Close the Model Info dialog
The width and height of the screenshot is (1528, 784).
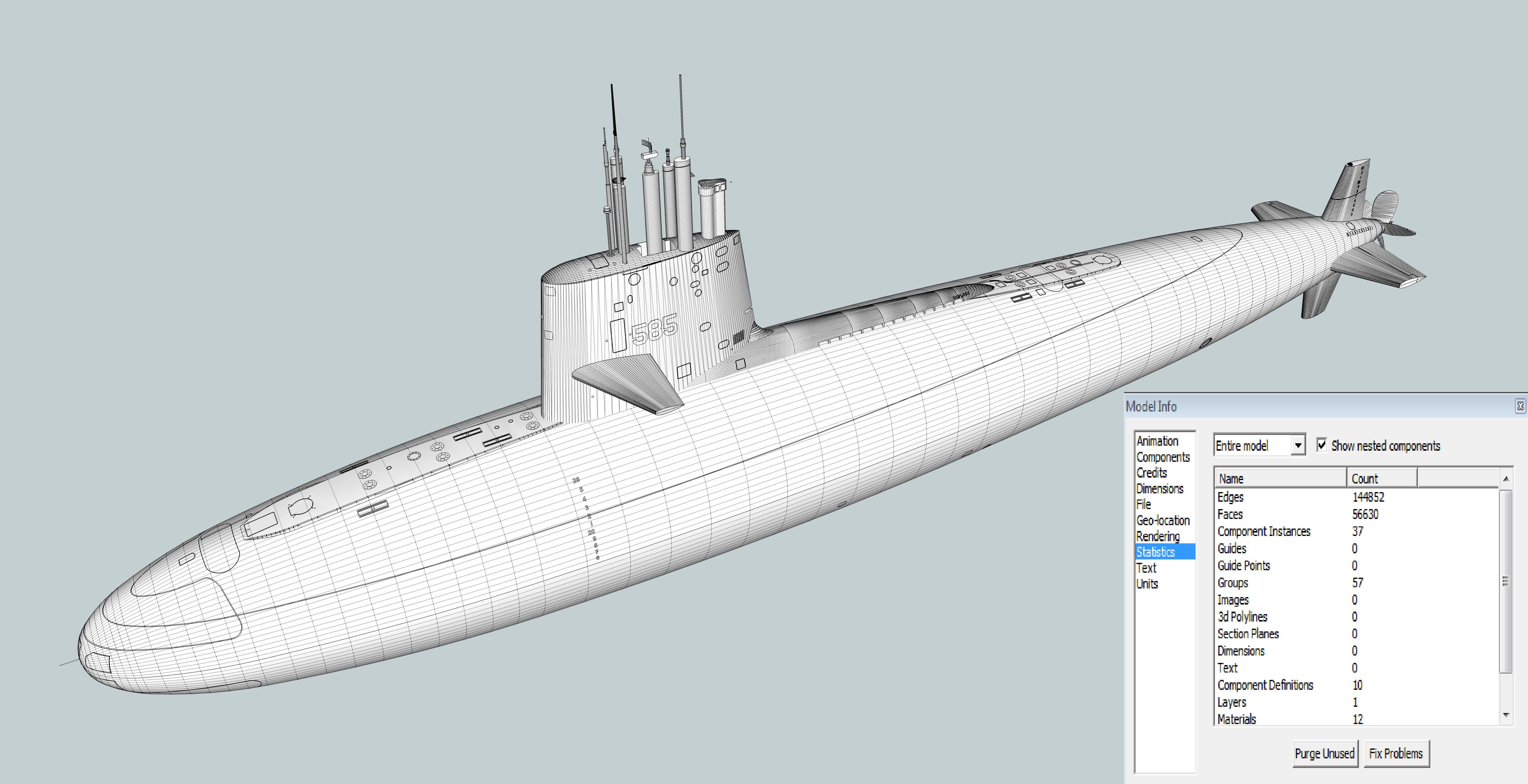coord(1520,406)
